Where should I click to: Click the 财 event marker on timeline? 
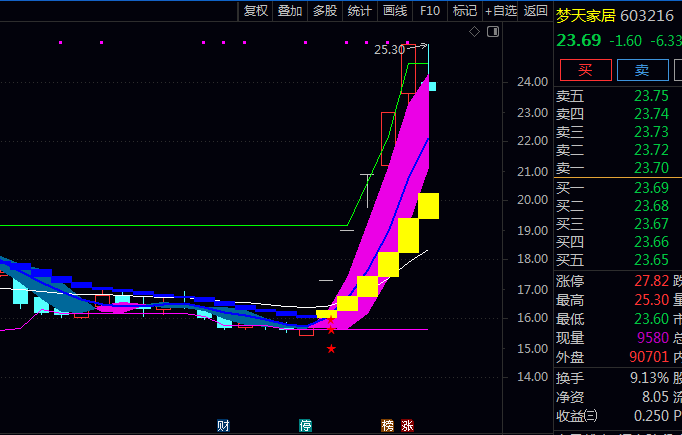(223, 425)
